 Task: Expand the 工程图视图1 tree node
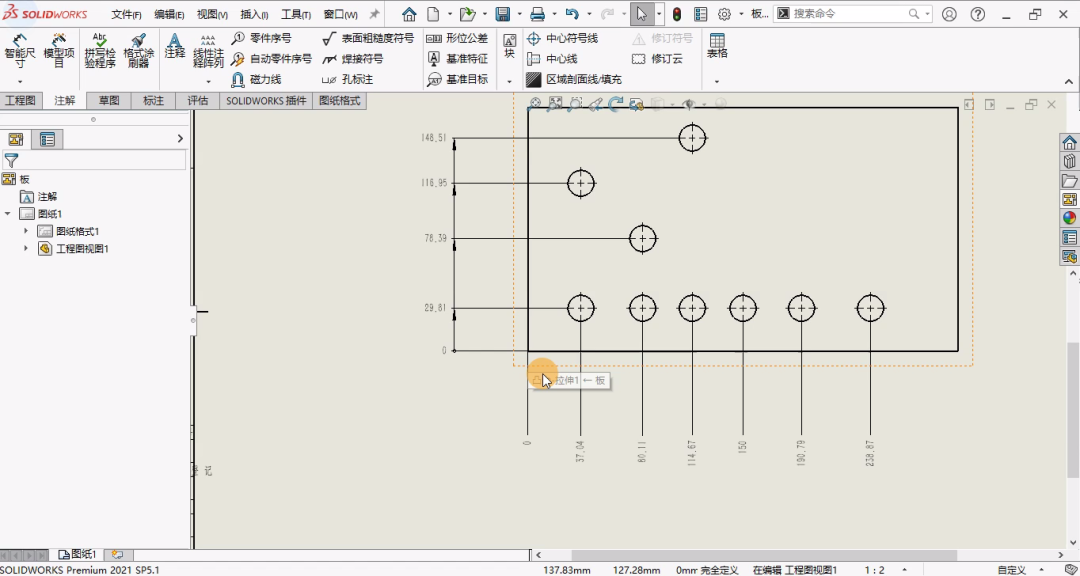pos(26,249)
